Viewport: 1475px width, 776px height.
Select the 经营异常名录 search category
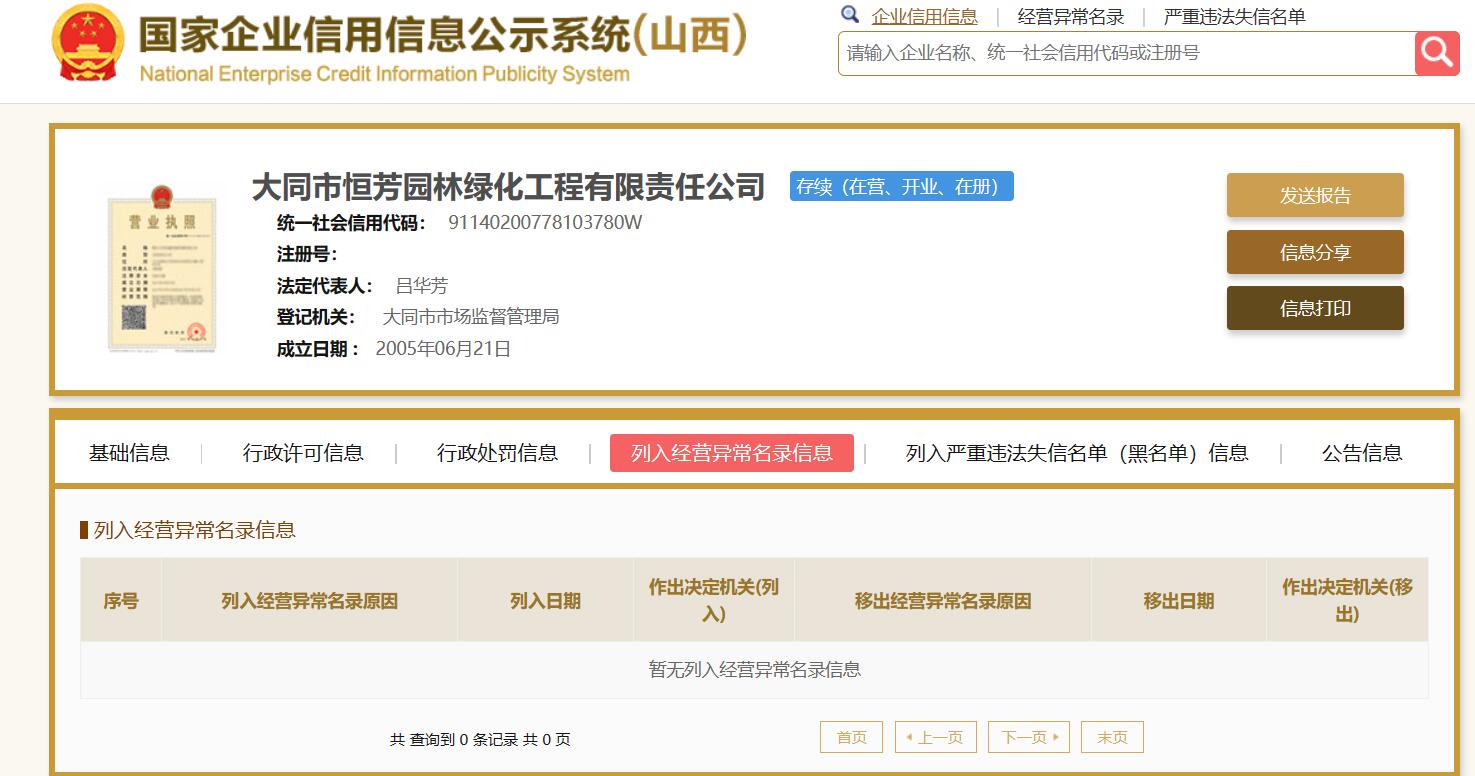pyautogui.click(x=1071, y=17)
